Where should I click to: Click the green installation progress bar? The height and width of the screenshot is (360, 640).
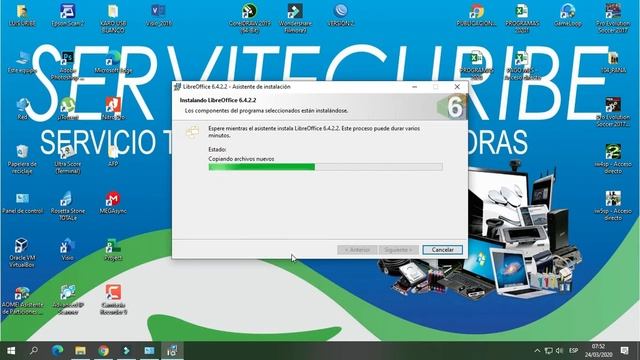[x=325, y=167]
